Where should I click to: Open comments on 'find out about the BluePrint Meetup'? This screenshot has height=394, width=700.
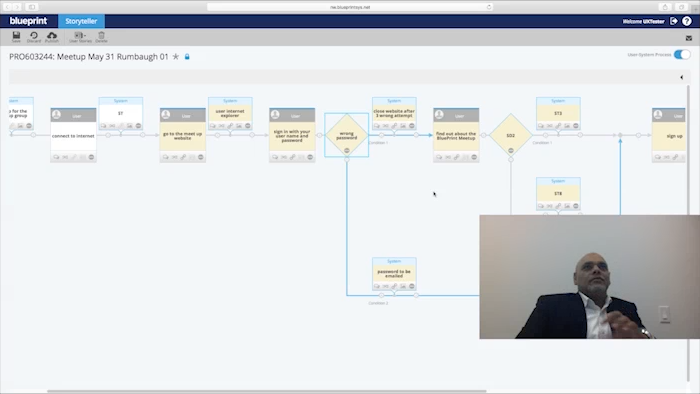tap(439, 157)
